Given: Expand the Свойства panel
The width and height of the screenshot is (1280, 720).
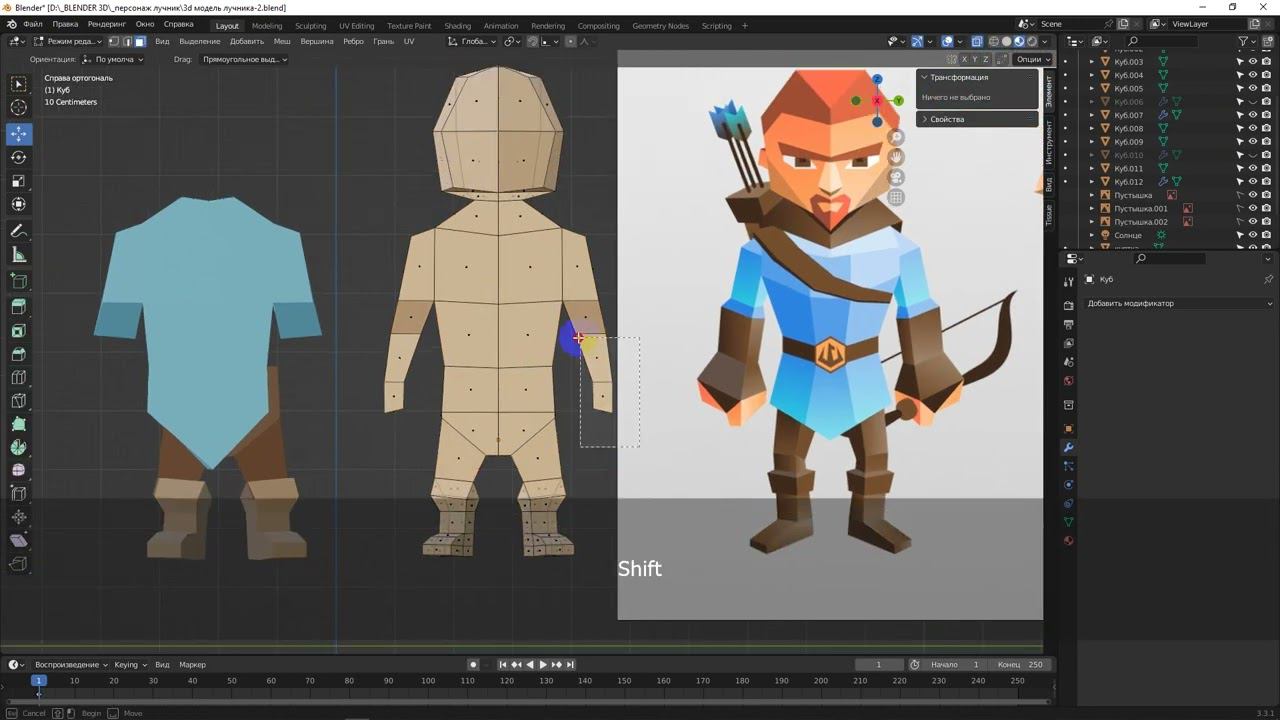Looking at the screenshot, I should (946, 119).
